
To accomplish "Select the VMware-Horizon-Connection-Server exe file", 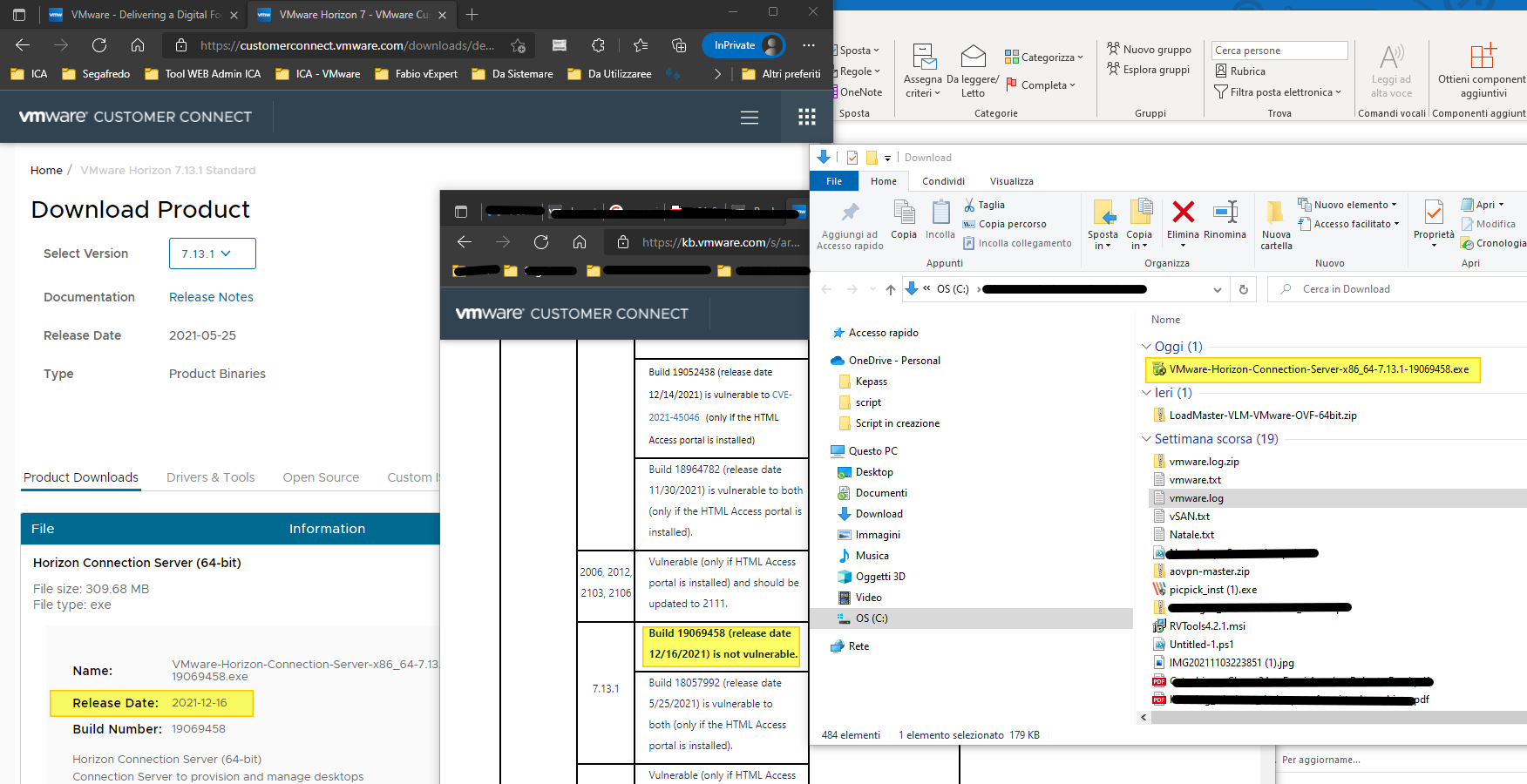I will (1313, 369).
